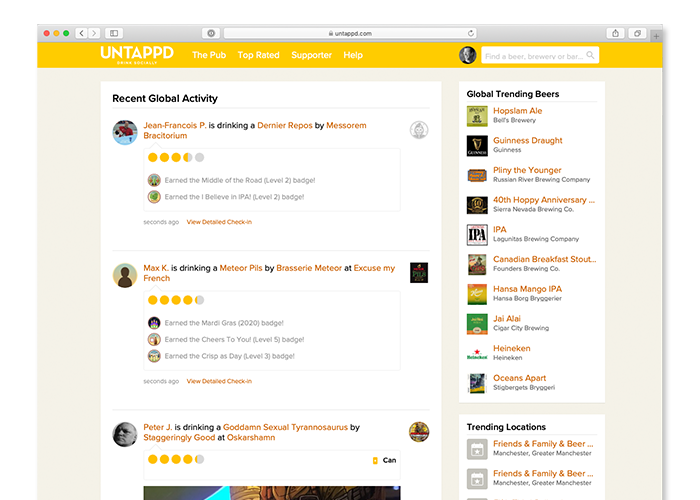Click the Untappd logo
The image size is (700, 500).
[x=137, y=54]
